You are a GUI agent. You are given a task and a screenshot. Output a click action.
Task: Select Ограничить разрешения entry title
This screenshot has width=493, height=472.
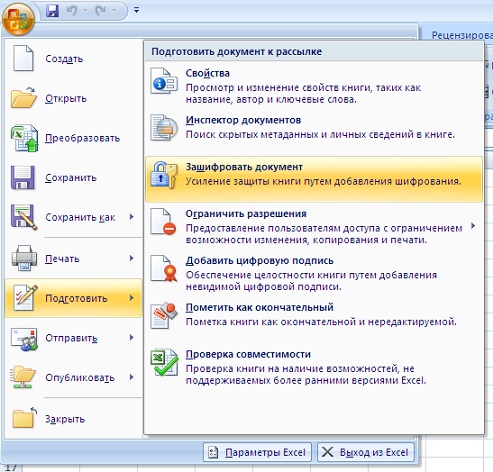coord(246,214)
